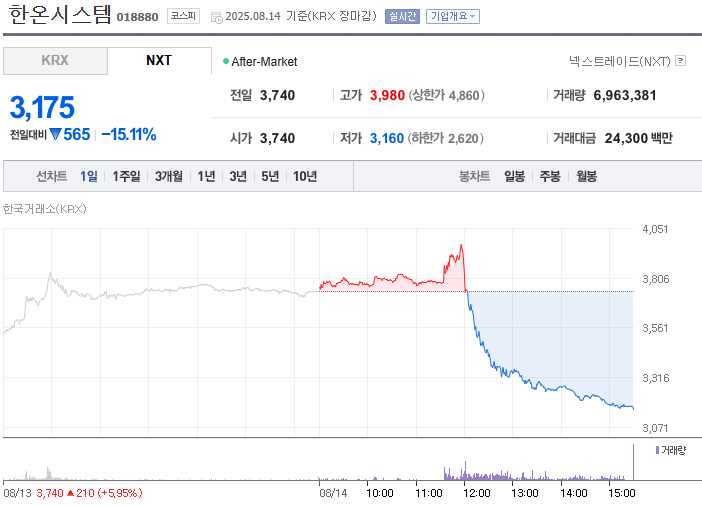Click the price peak on the chart
This screenshot has height=506, width=702.
[x=461, y=245]
